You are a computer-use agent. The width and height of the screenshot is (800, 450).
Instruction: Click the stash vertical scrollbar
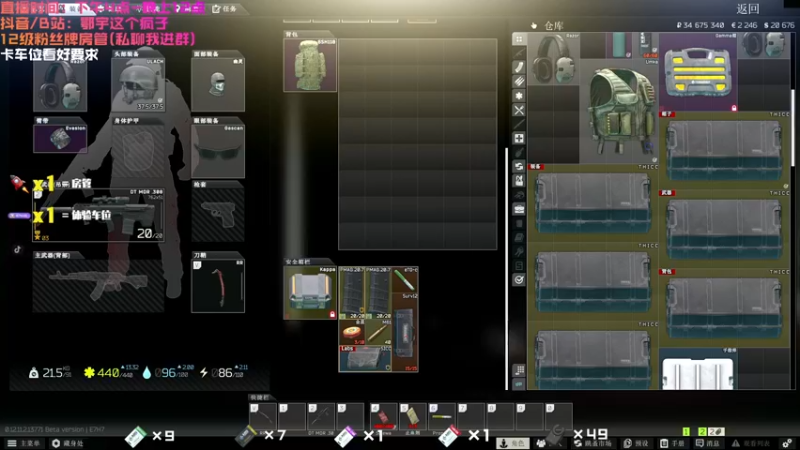click(792, 128)
